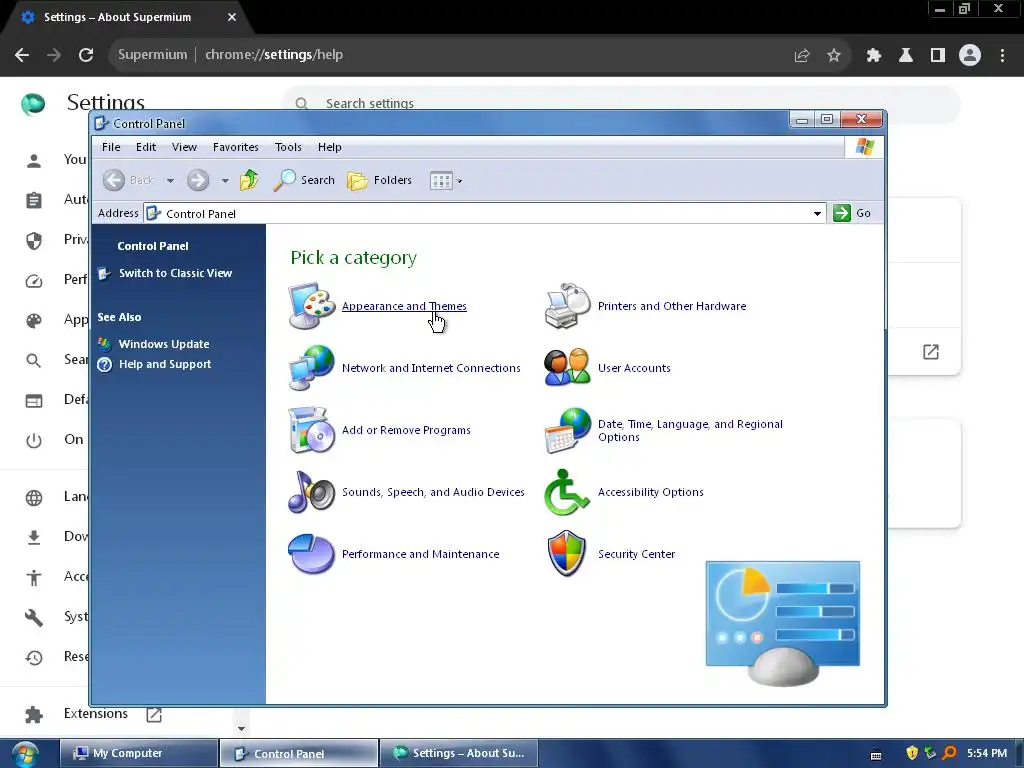This screenshot has width=1024, height=768.
Task: Click the Up folder toolbar icon
Action: [249, 180]
